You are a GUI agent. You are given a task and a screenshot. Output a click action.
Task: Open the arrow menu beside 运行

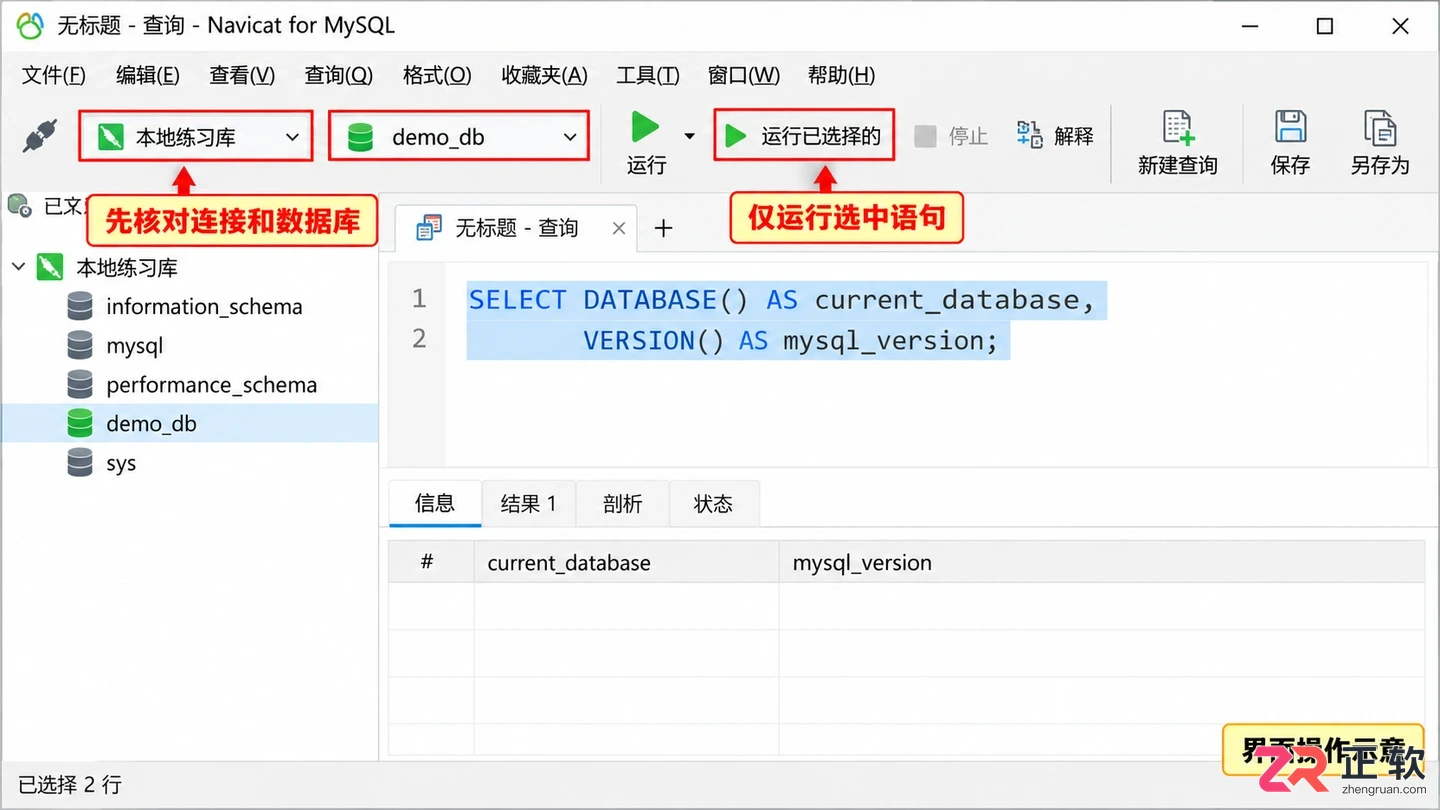(x=689, y=136)
